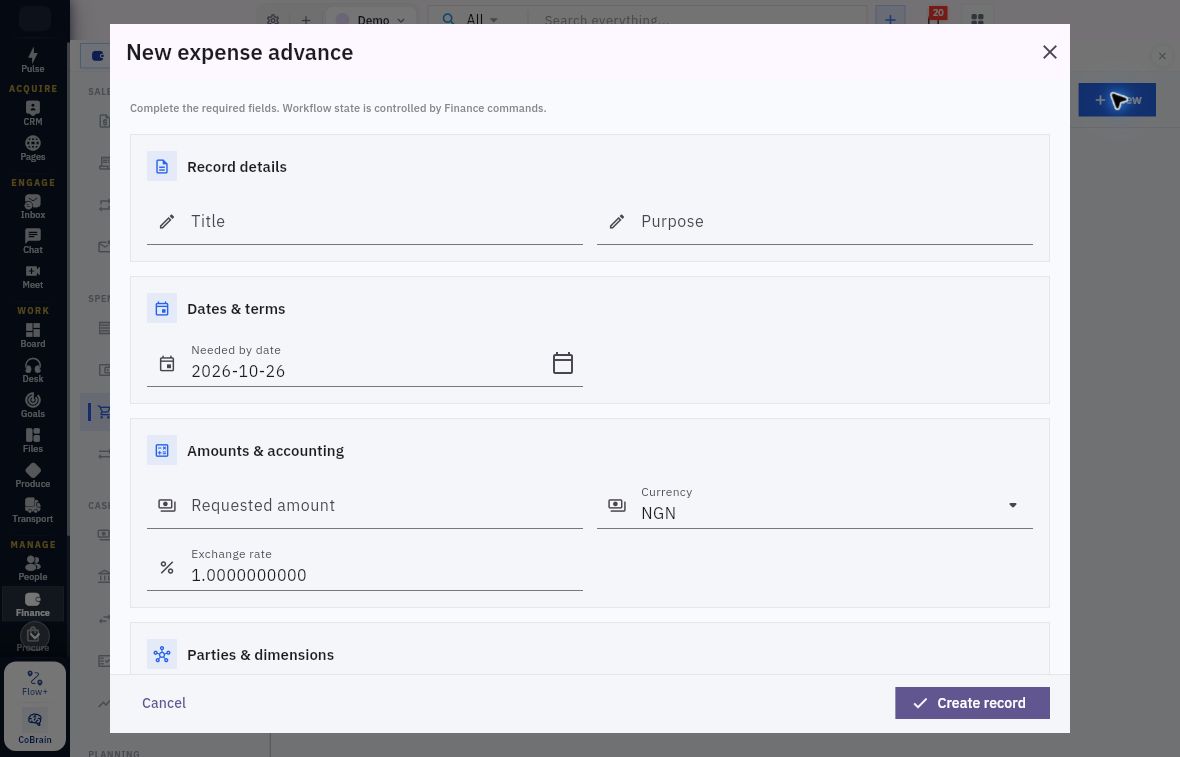Click the Purpose input field
The image size is (1180, 757).
tap(814, 221)
